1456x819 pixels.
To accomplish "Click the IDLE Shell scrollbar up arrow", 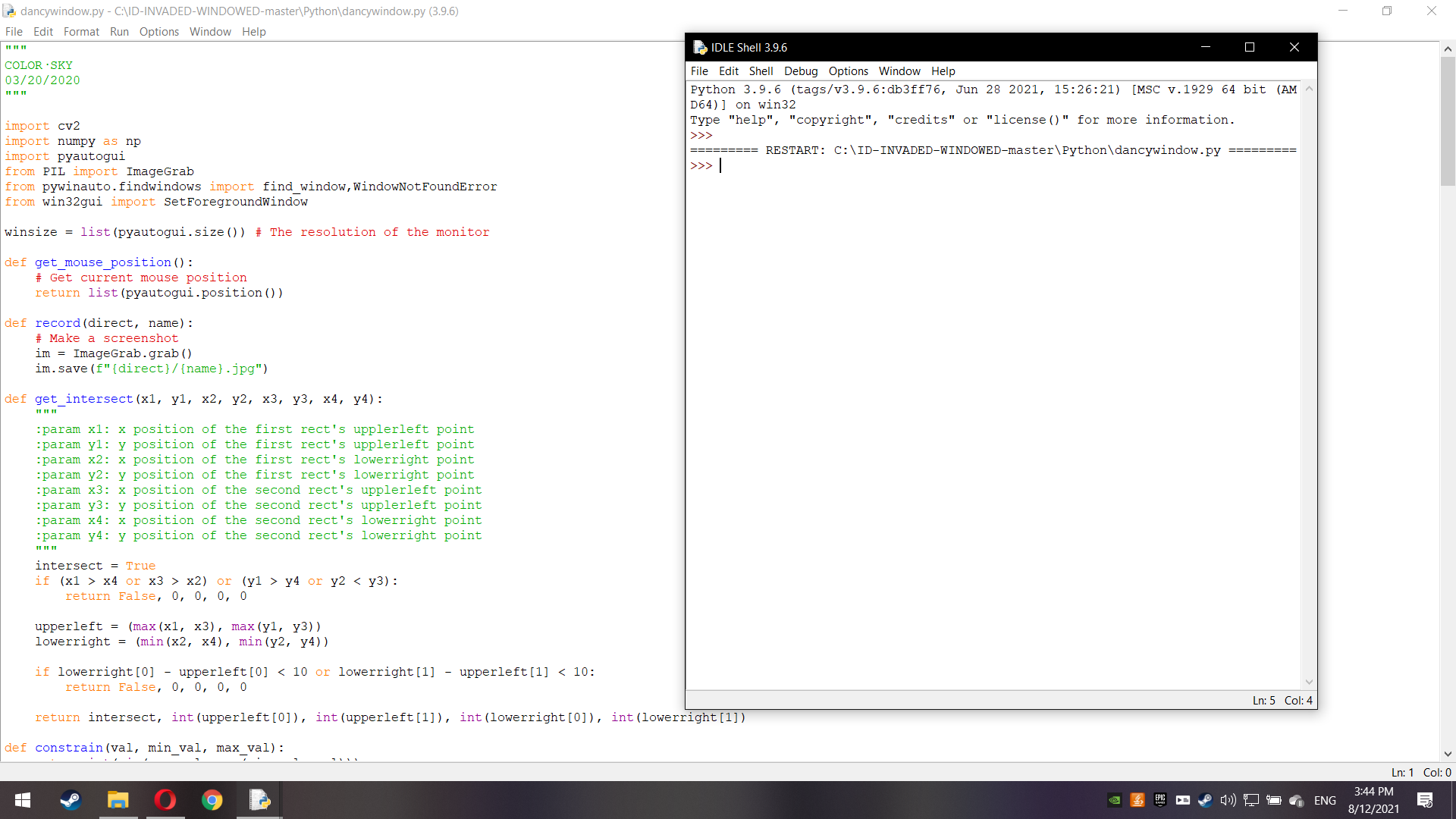I will coord(1309,89).
